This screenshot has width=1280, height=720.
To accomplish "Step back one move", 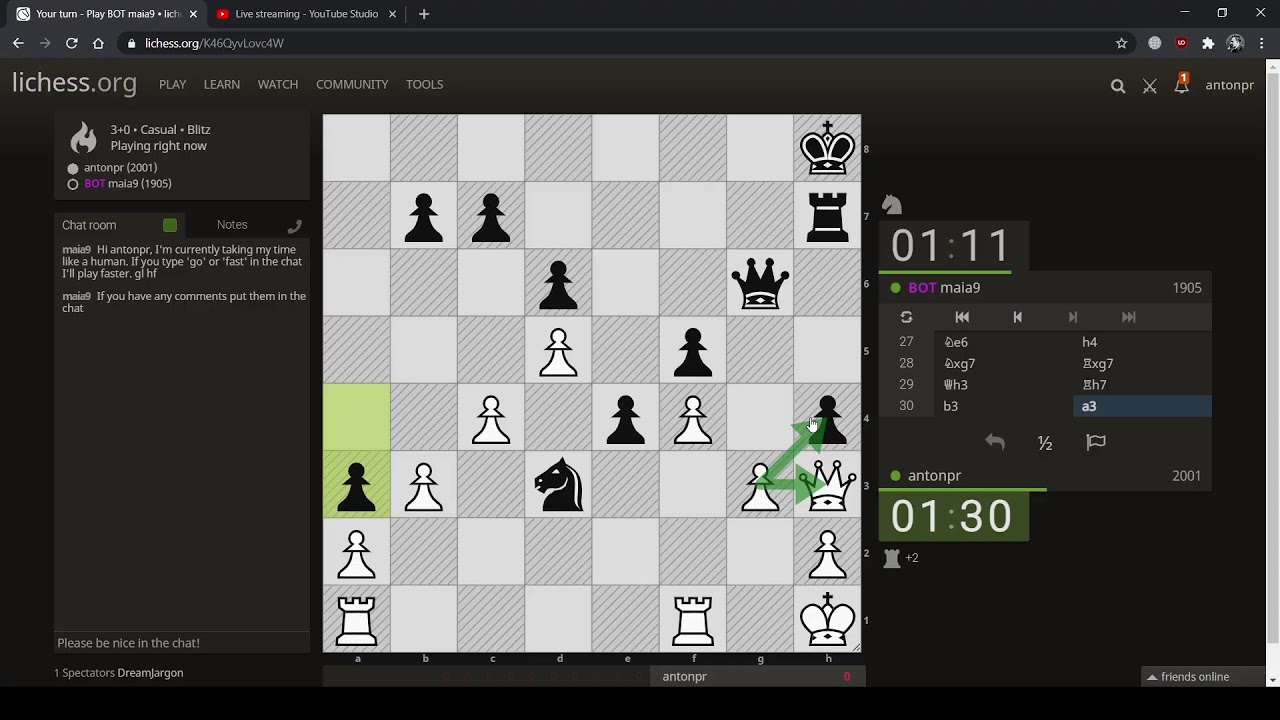I will click(1017, 317).
